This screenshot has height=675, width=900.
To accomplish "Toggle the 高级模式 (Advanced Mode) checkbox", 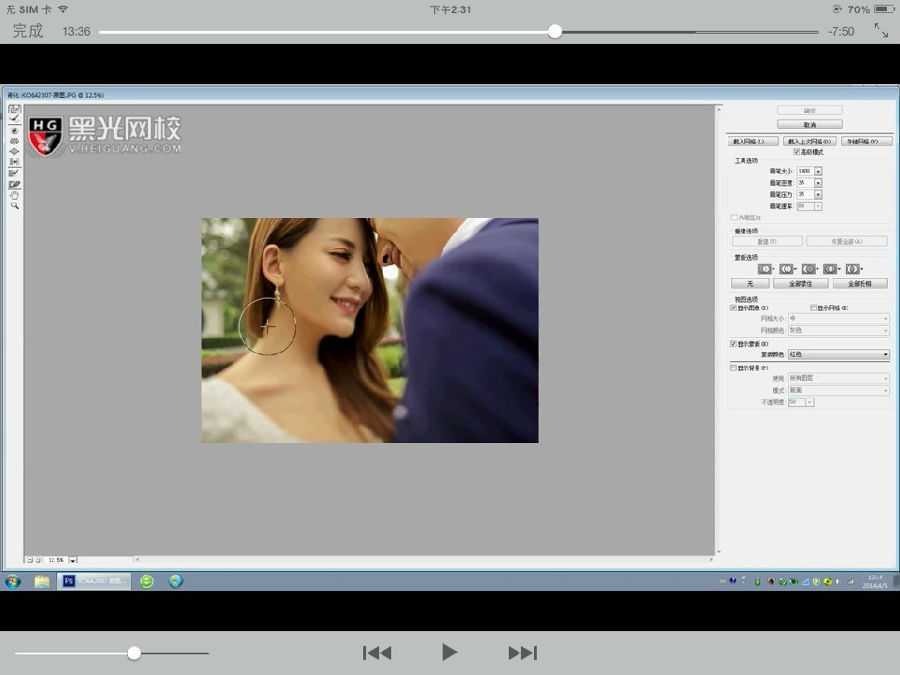I will 797,152.
